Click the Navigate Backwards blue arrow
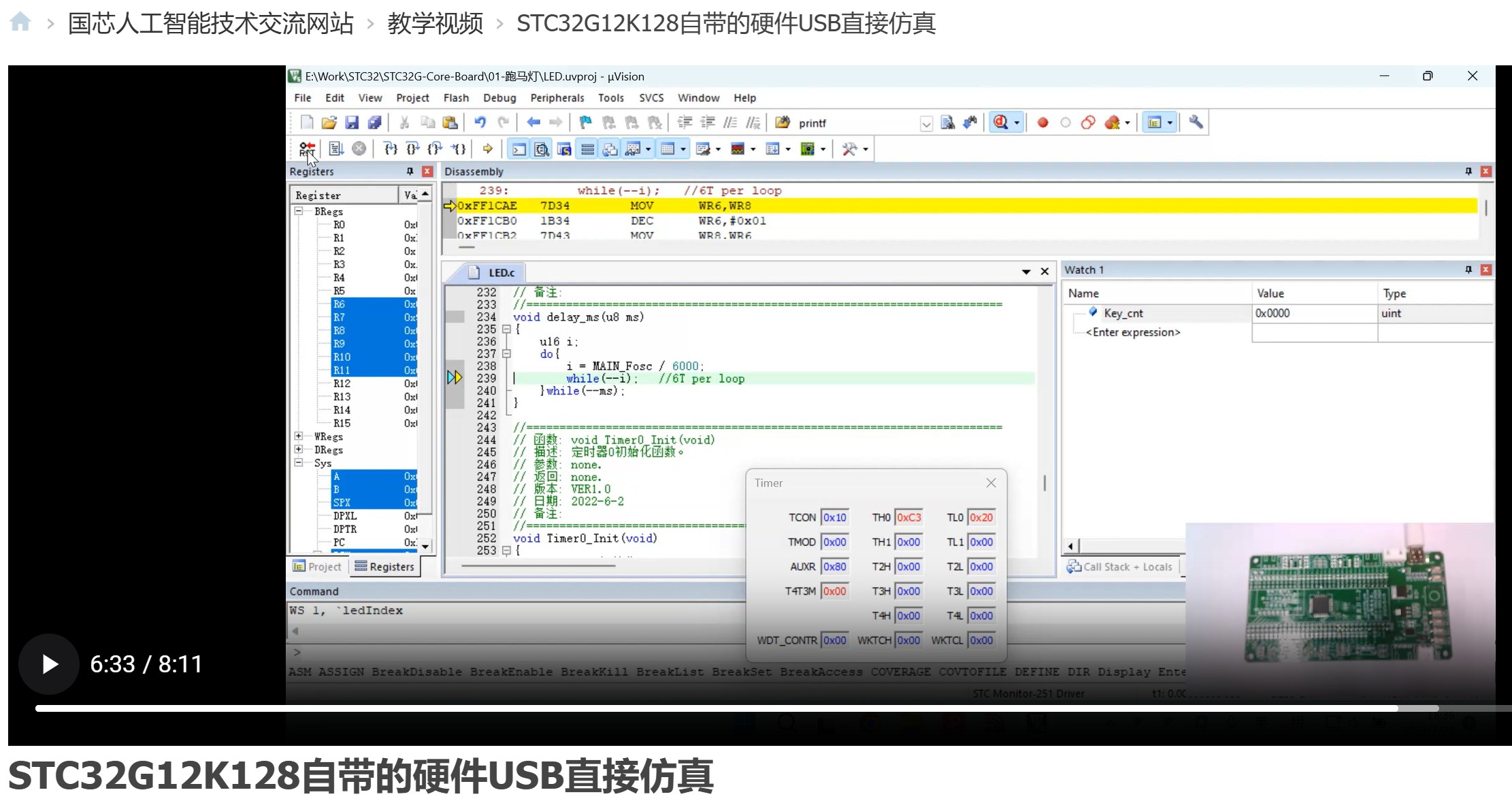This screenshot has width=1512, height=803. [x=533, y=122]
